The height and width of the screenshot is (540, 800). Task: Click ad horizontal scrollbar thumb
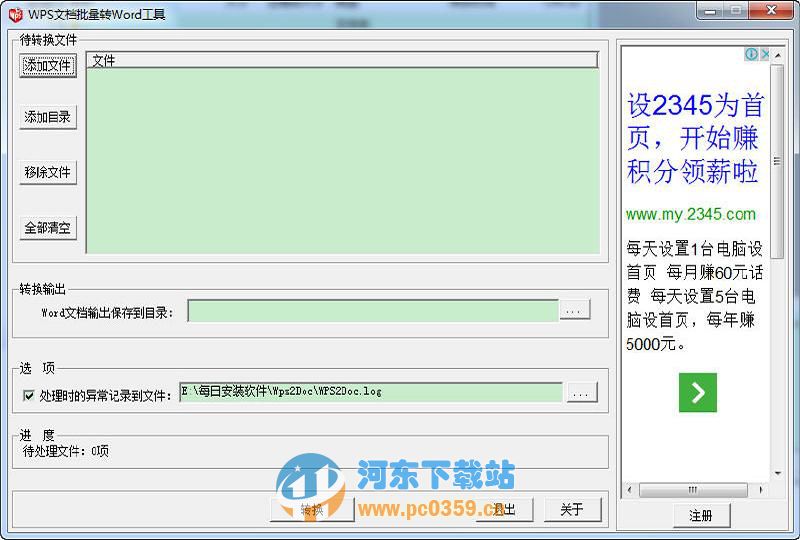[693, 490]
